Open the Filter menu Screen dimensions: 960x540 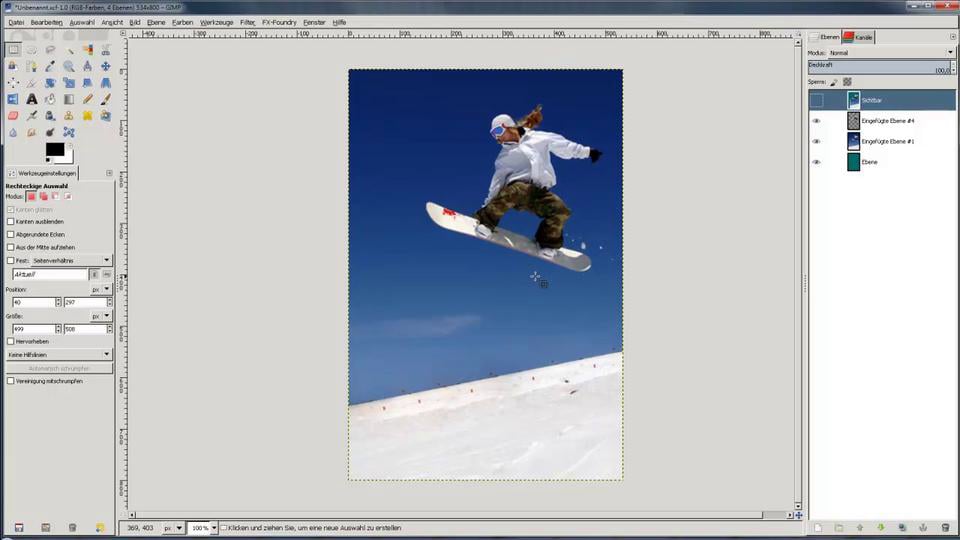(247, 22)
